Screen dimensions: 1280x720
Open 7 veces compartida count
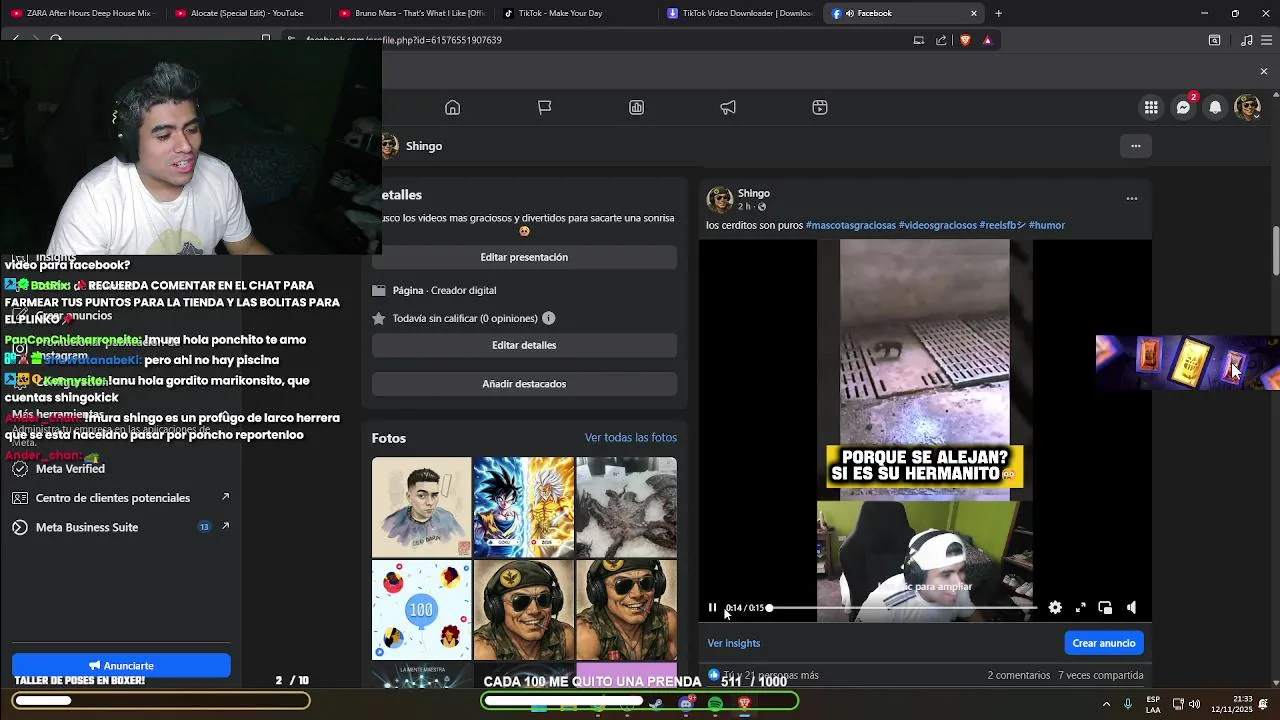[1101, 675]
